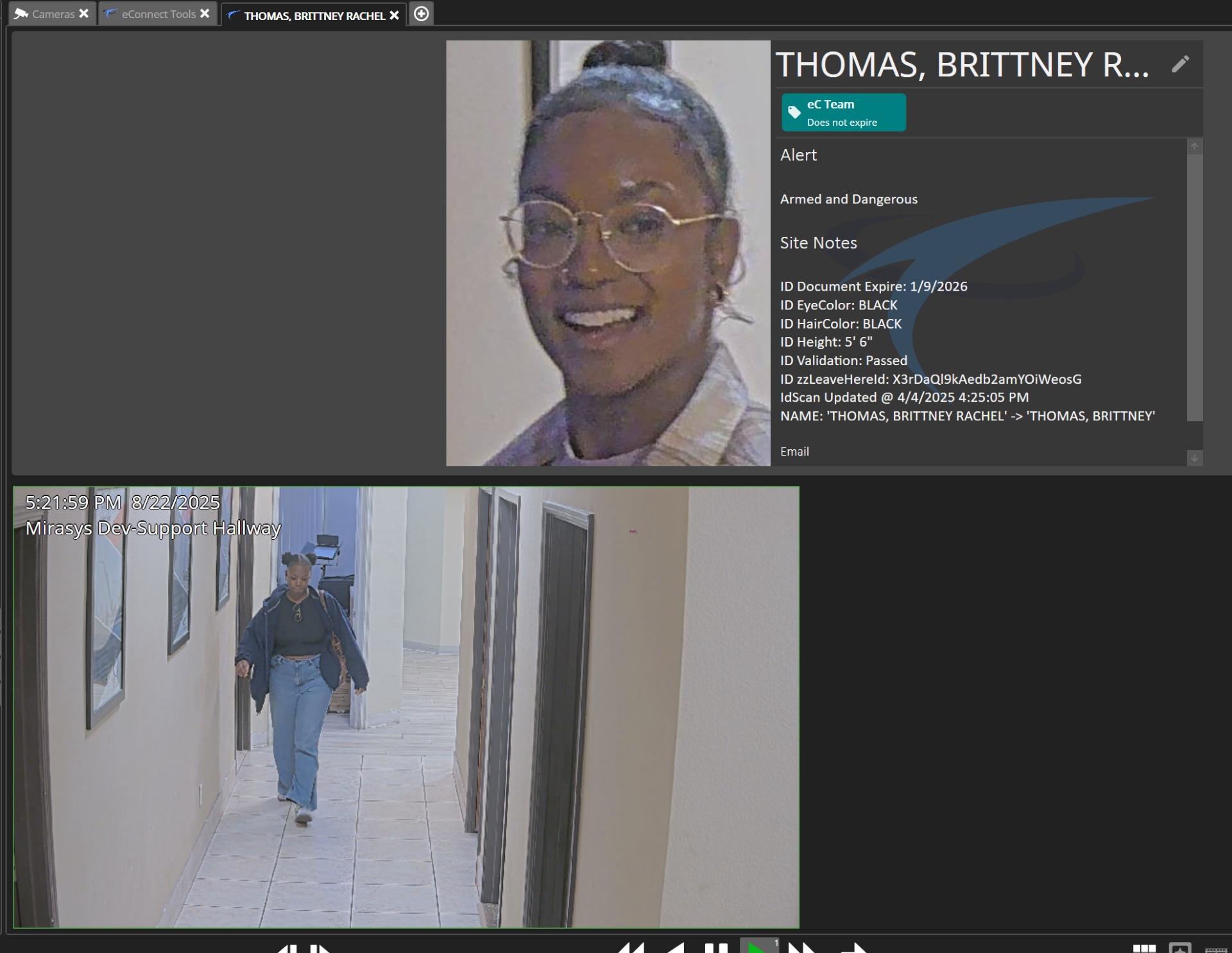The width and height of the screenshot is (1232, 953).
Task: Add a new tab with the plus icon
Action: [x=421, y=13]
